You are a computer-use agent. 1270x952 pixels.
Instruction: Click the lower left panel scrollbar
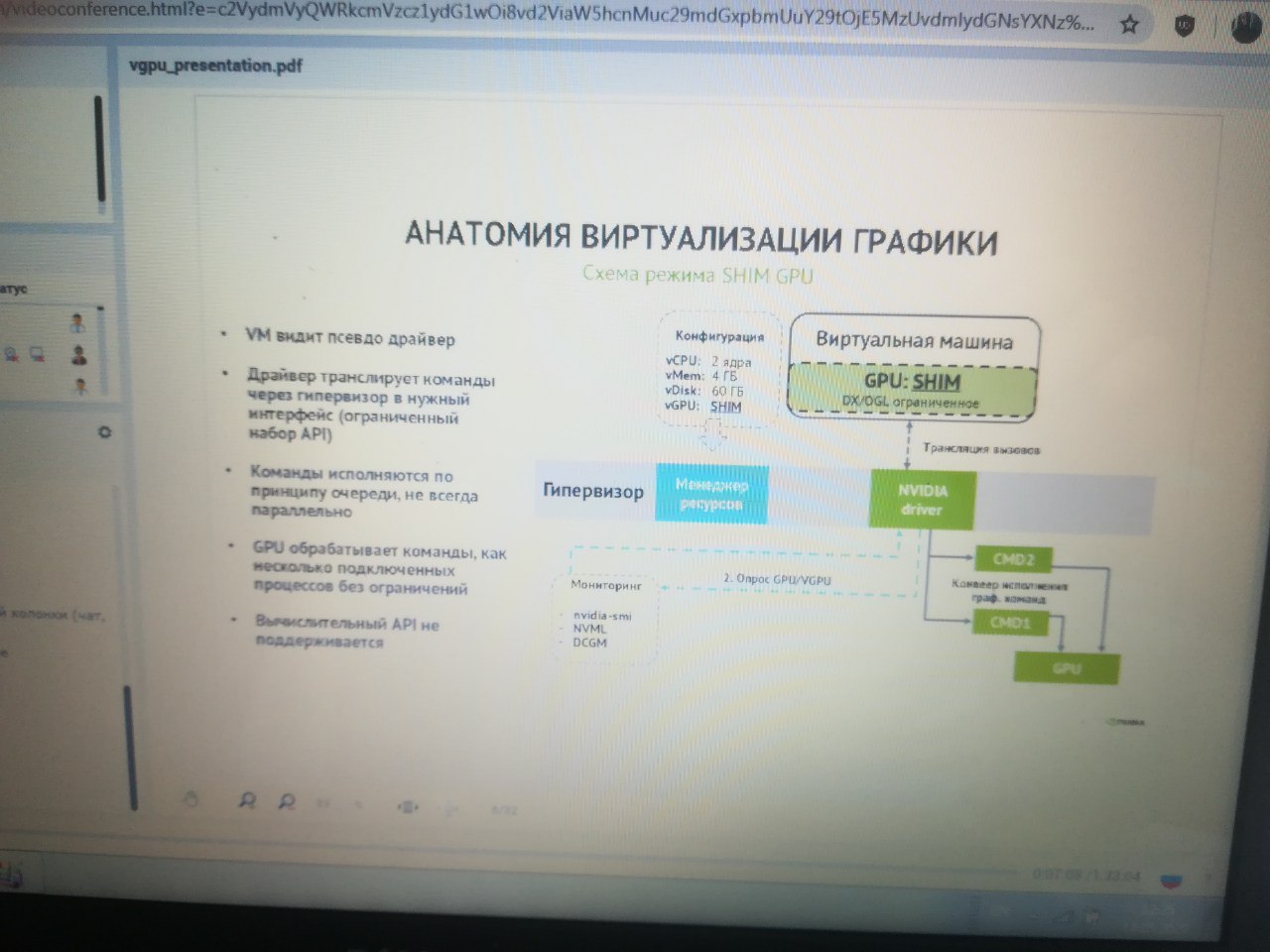point(130,747)
